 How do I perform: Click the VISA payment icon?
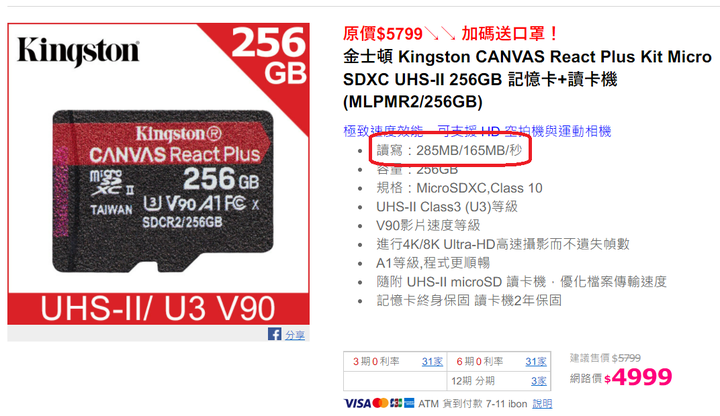coord(357,404)
